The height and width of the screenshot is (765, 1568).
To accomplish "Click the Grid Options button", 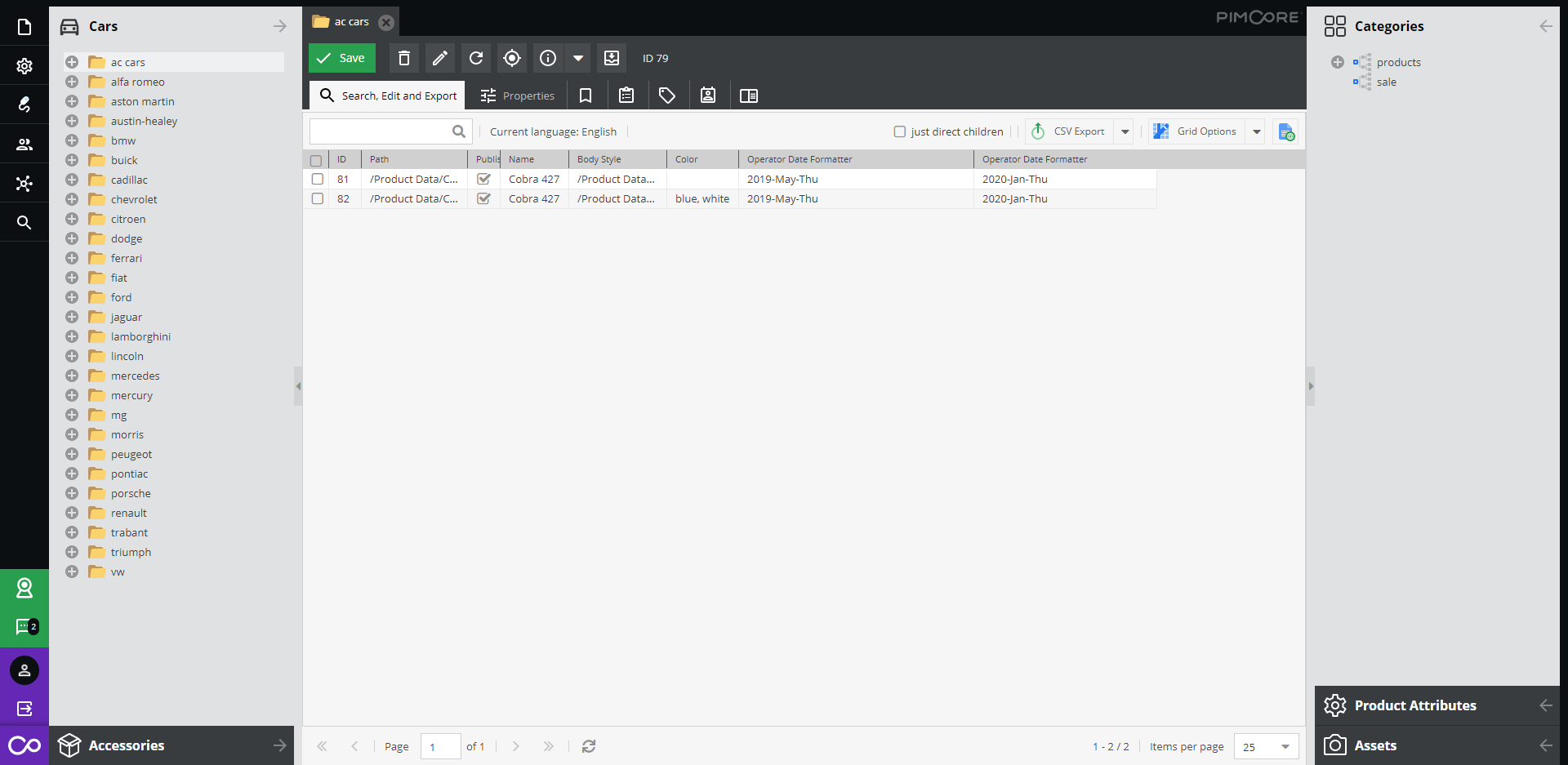I will point(1197,131).
